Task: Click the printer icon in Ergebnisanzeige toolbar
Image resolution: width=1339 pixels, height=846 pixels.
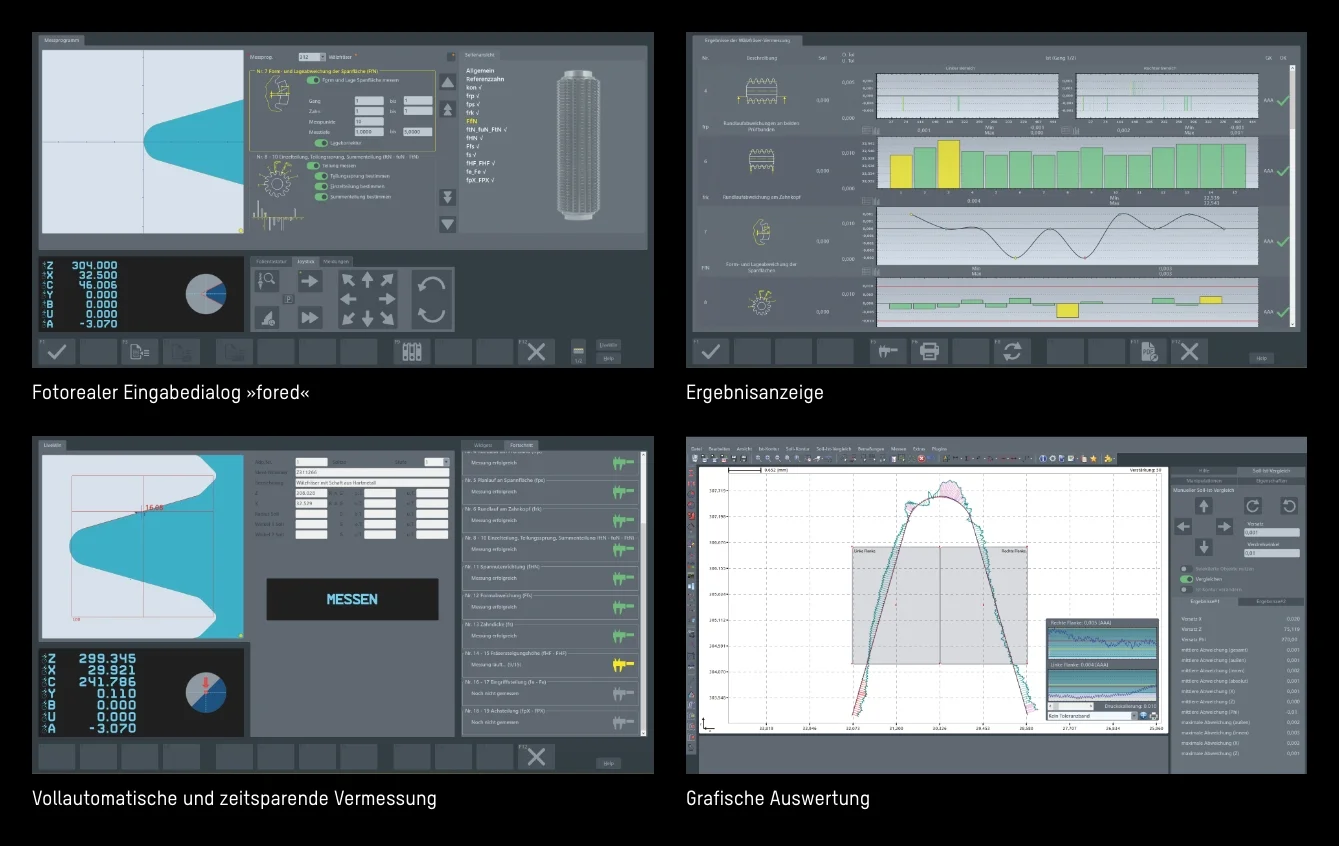Action: pyautogui.click(x=929, y=351)
